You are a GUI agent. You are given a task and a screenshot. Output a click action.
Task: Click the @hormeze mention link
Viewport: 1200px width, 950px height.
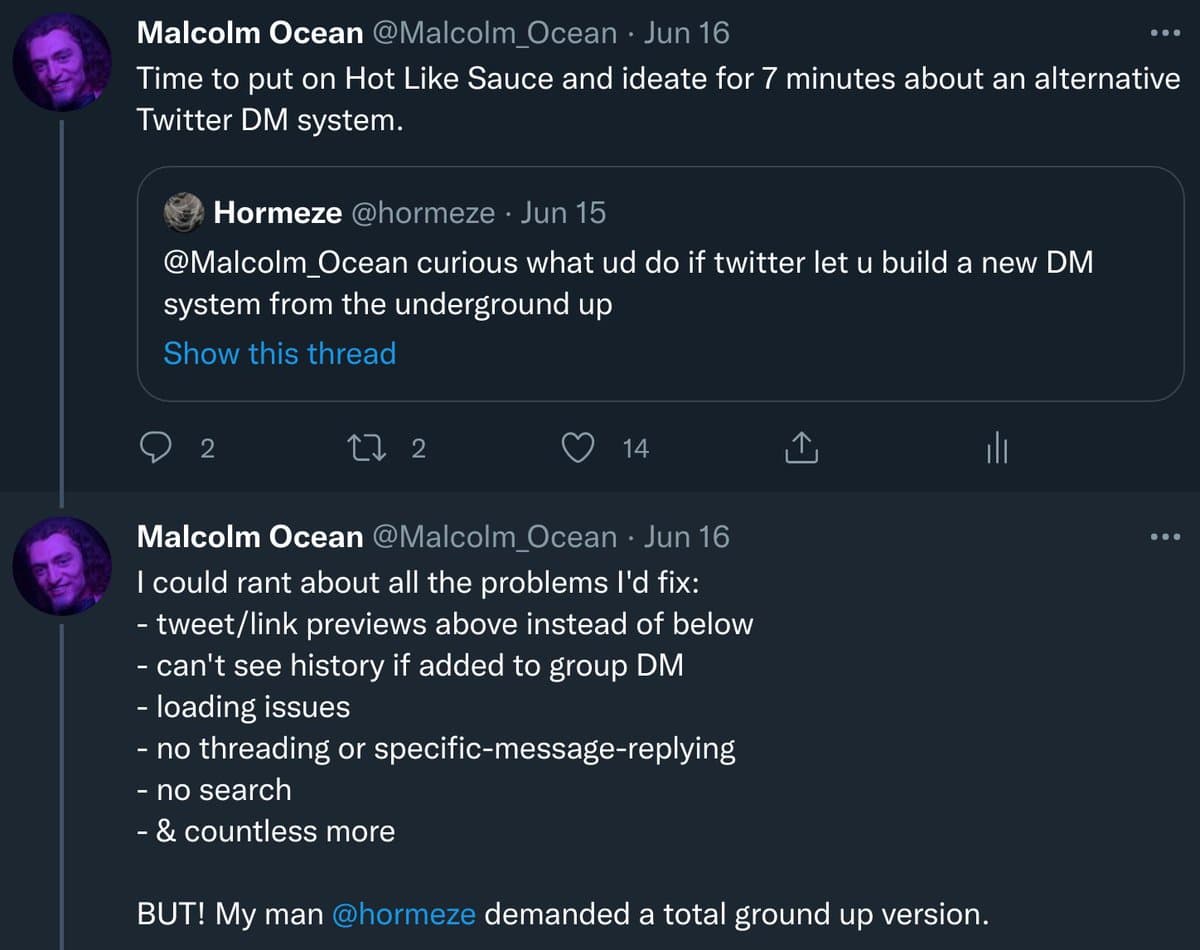tap(403, 914)
